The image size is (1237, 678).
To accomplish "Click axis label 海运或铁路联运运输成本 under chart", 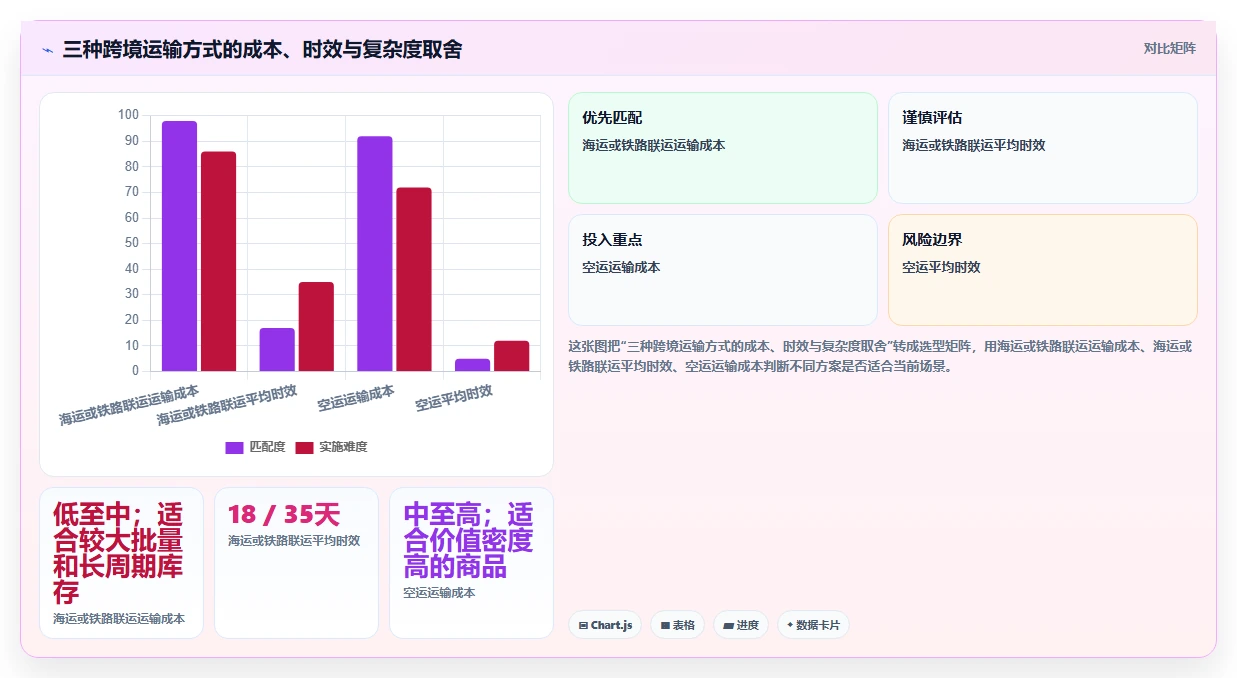I will point(129,405).
